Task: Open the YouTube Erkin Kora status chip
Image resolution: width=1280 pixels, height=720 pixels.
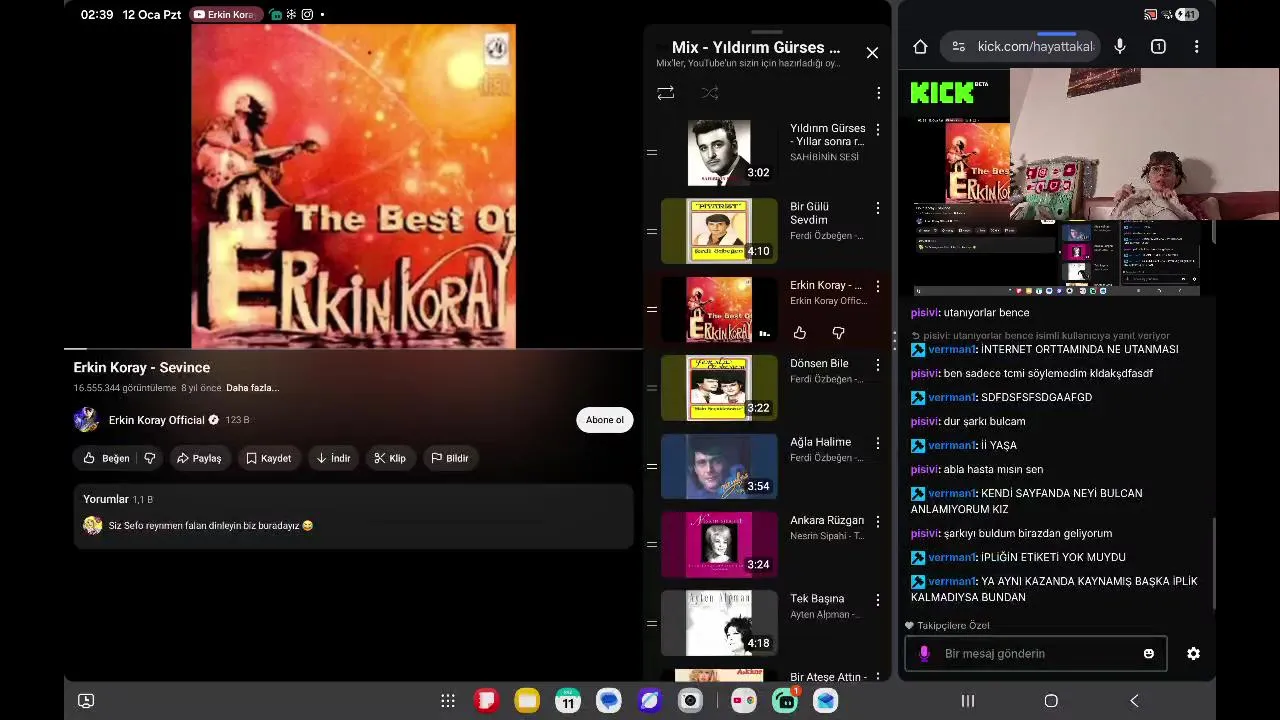Action: point(226,15)
